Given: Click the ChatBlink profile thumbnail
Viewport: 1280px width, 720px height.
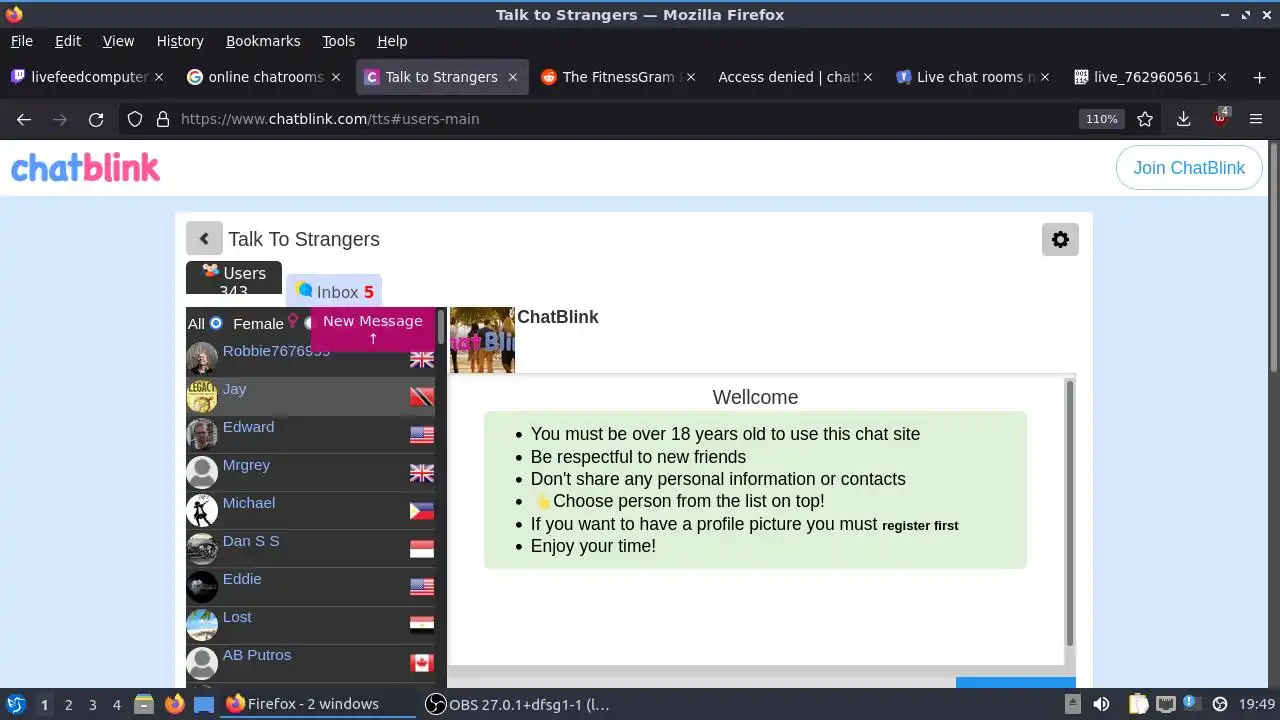Looking at the screenshot, I should [x=482, y=340].
